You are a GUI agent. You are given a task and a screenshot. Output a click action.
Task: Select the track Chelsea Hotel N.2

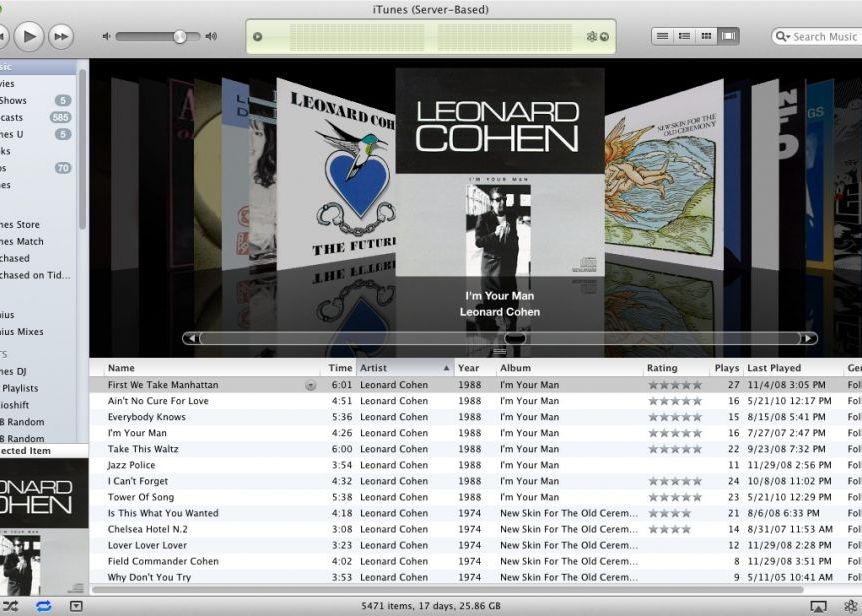(148, 529)
